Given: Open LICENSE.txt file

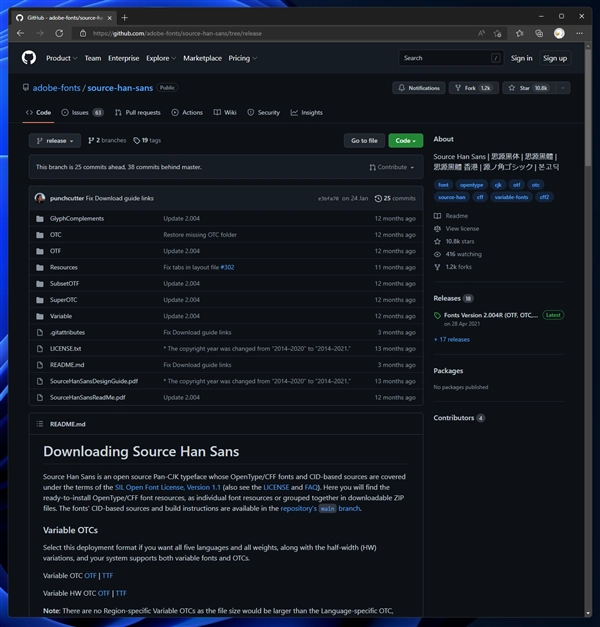Looking at the screenshot, I should [x=66, y=349].
